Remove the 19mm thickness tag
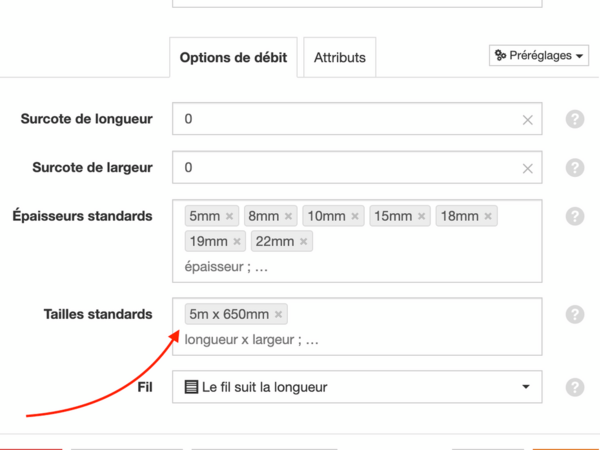This screenshot has height=450, width=600. (237, 241)
